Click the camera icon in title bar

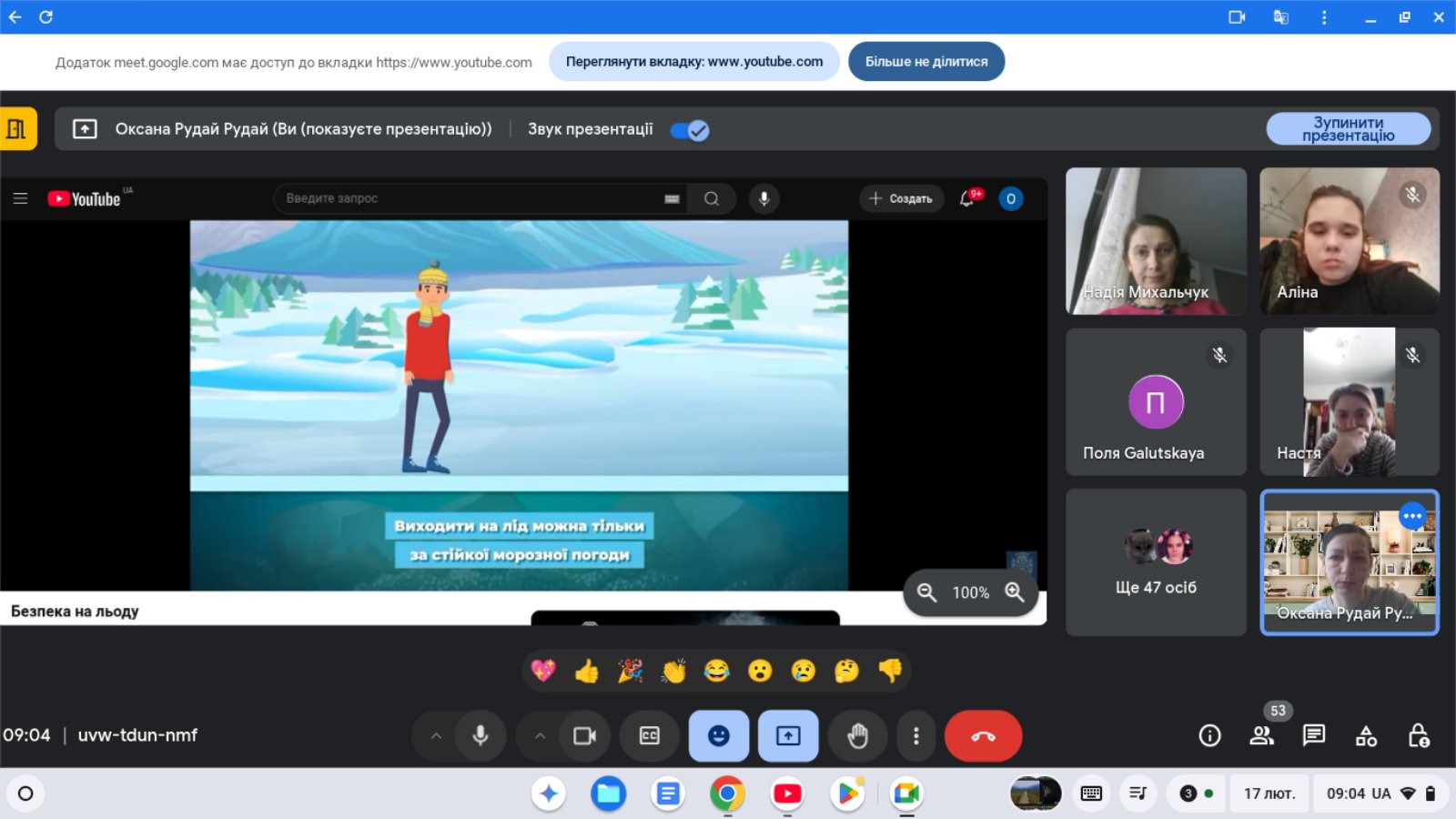tap(1237, 16)
